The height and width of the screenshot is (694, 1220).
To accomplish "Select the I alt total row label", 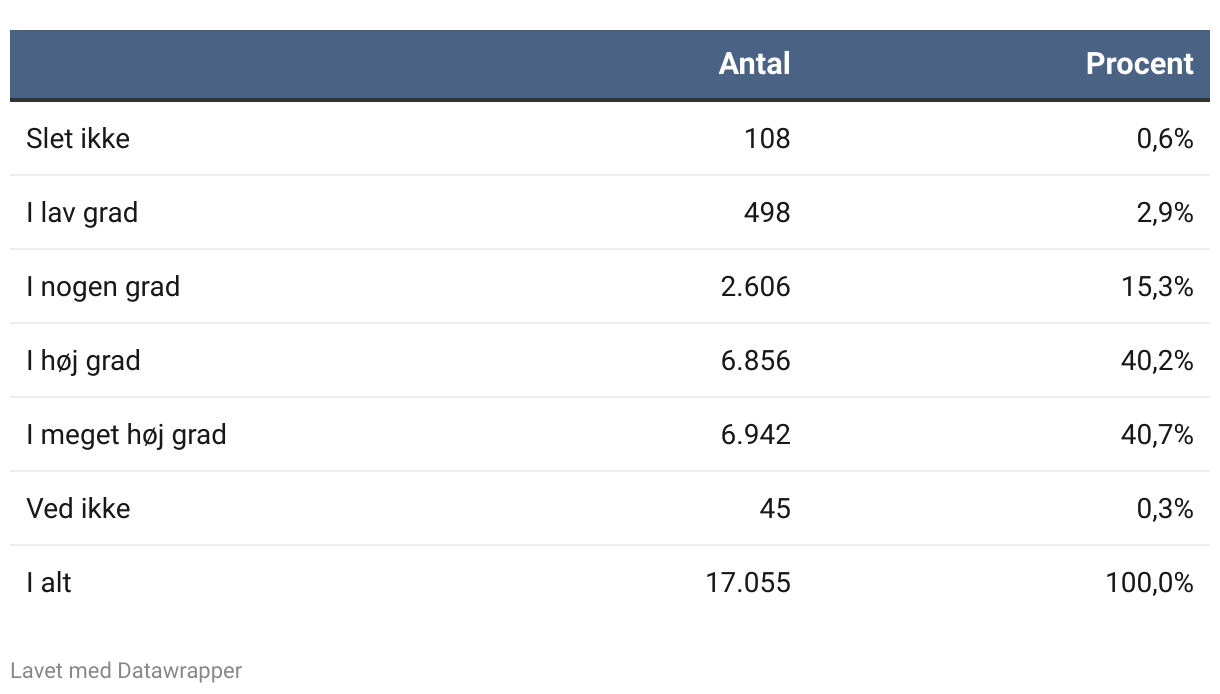I will 49,582.
